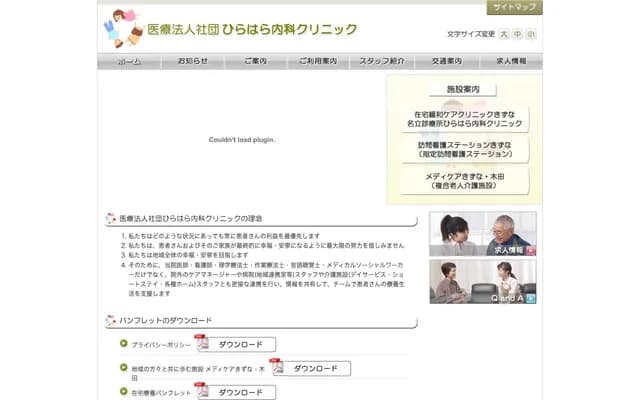Click the PDF icon beside プライバシーポリシー

[201, 343]
